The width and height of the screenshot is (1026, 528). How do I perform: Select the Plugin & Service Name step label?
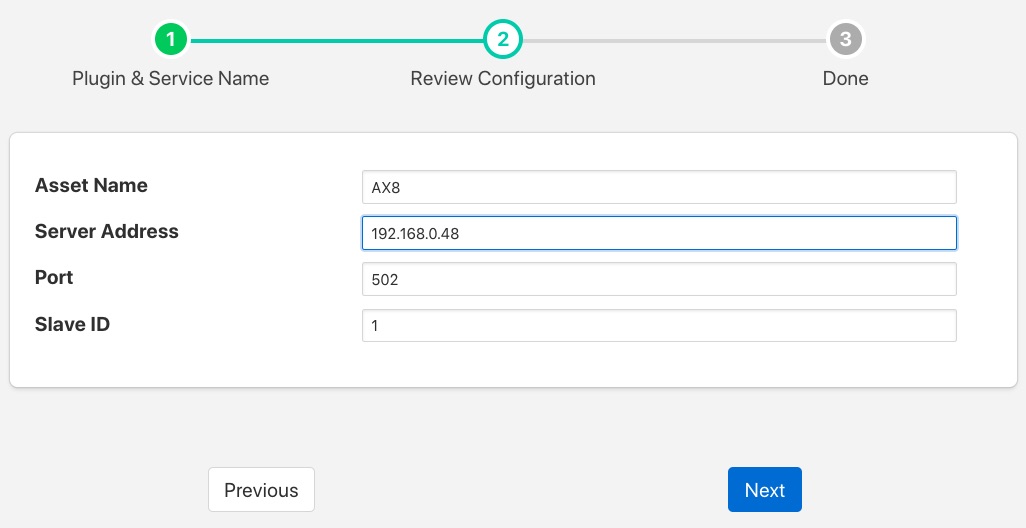pos(171,78)
